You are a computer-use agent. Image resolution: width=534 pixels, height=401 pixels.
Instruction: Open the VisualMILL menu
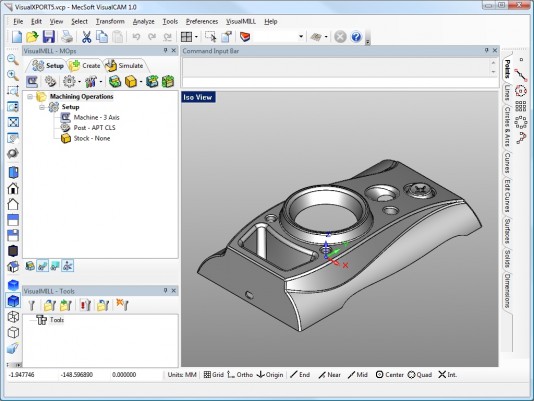coord(241,21)
